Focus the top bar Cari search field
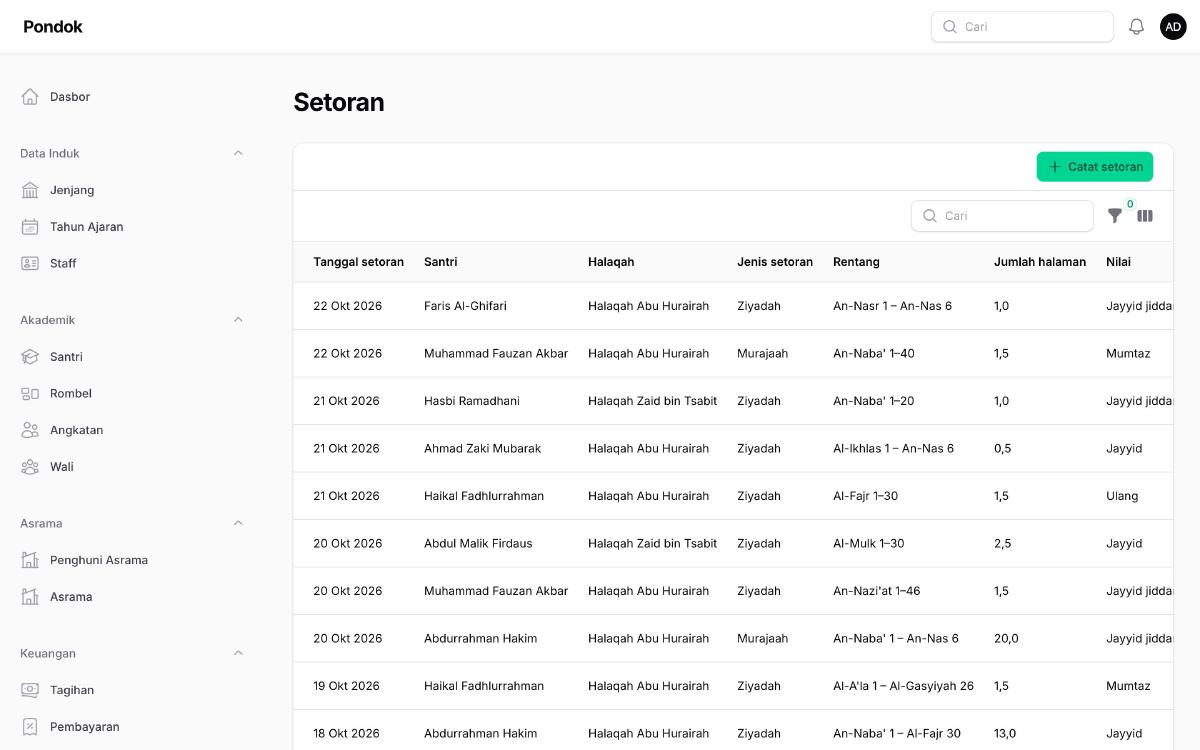 coord(1022,27)
